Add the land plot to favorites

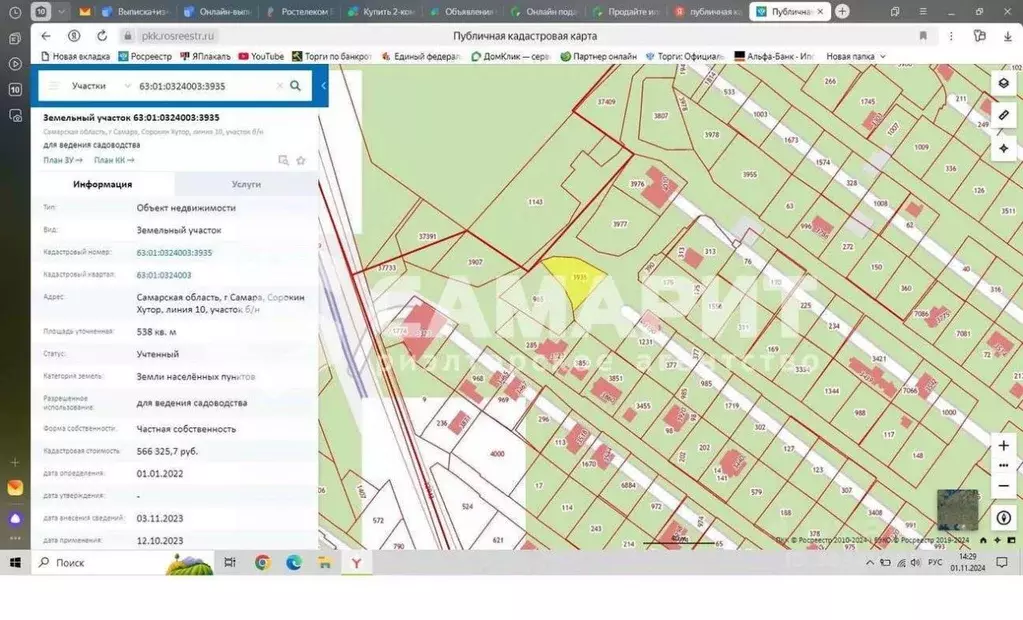point(301,160)
